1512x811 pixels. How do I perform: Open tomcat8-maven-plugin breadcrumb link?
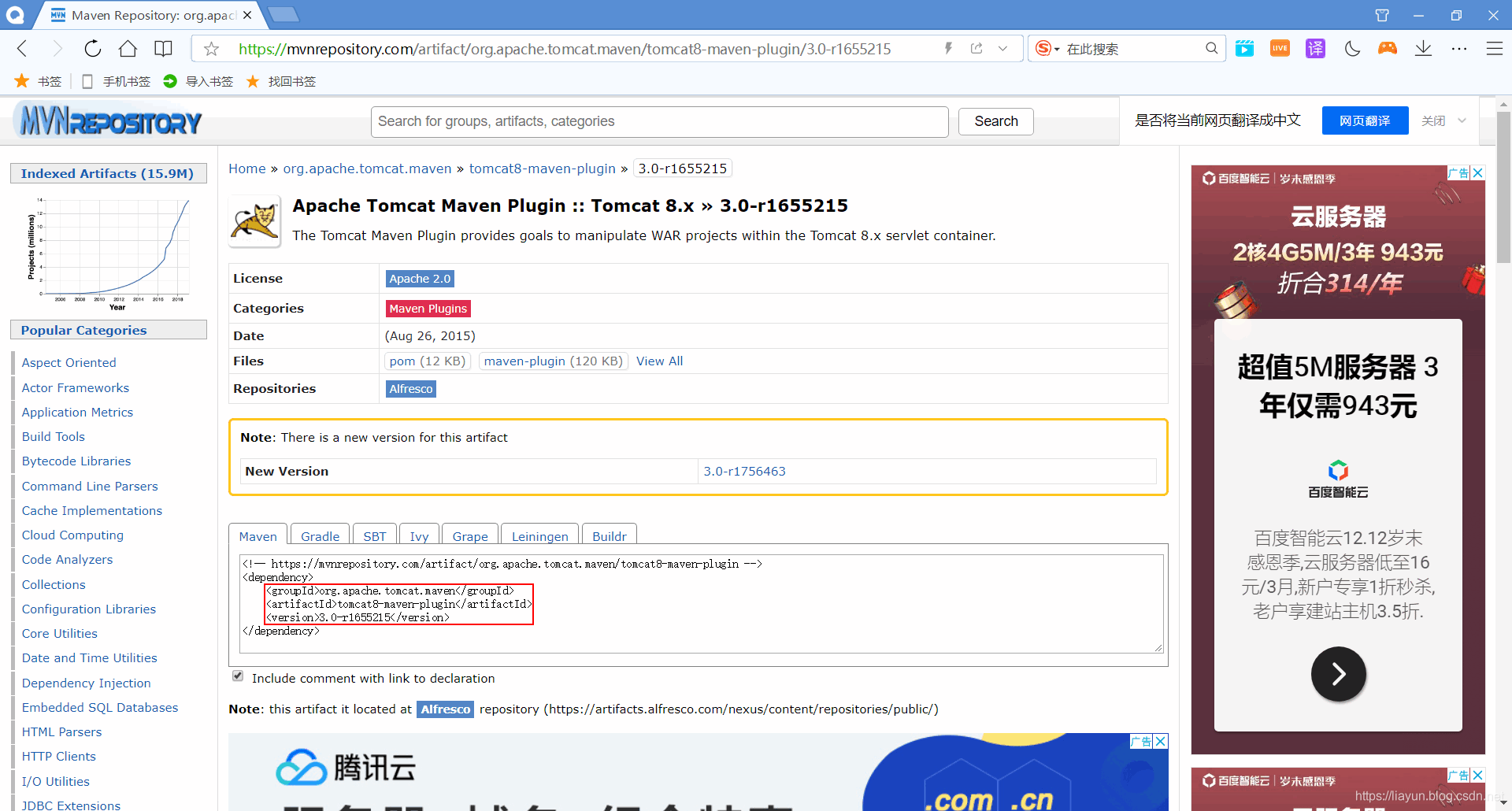(543, 168)
